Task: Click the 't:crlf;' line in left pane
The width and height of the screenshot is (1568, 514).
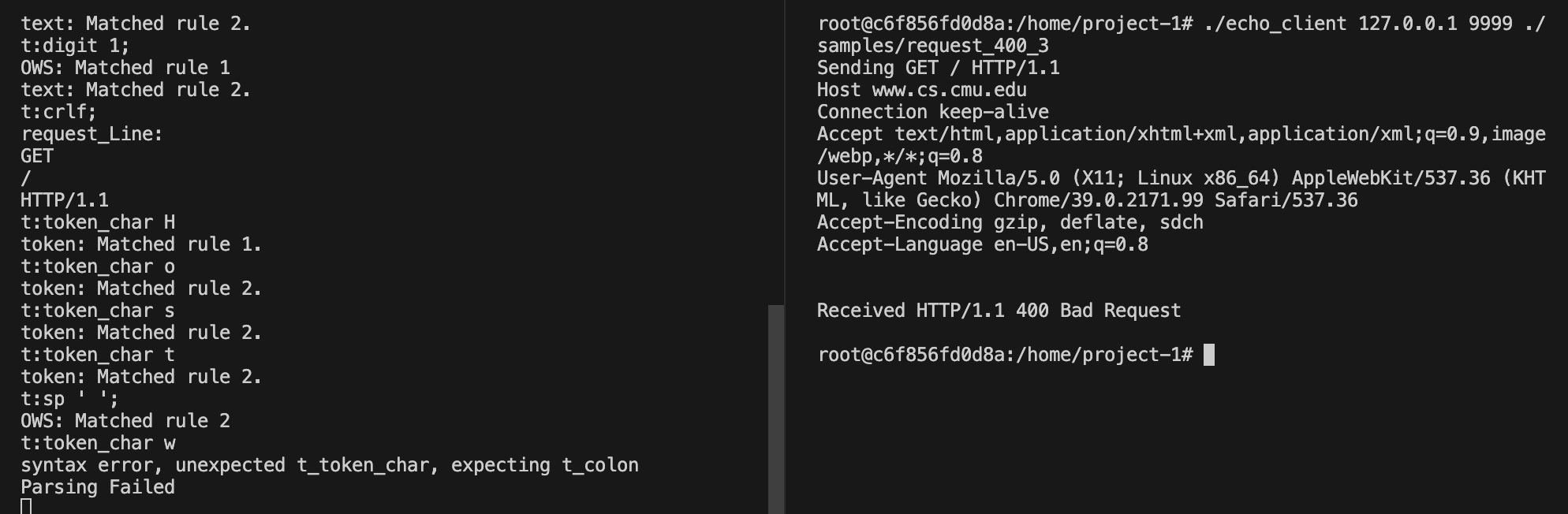Action: 58,112
